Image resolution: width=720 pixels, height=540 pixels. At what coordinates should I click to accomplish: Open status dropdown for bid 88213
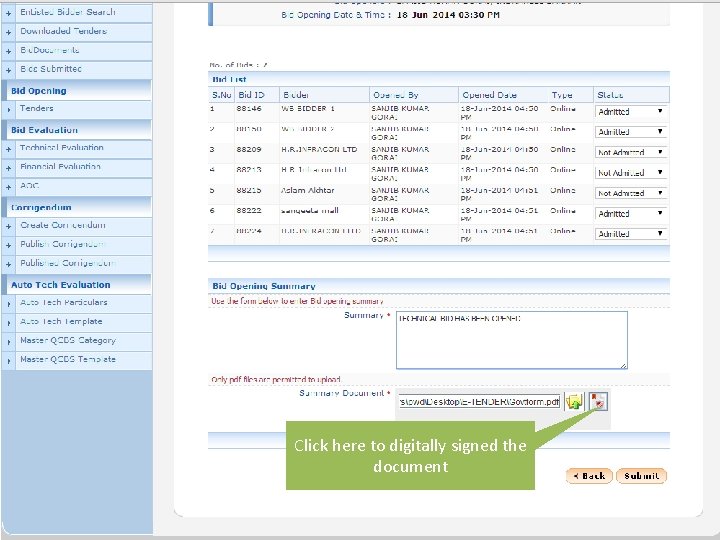630,173
